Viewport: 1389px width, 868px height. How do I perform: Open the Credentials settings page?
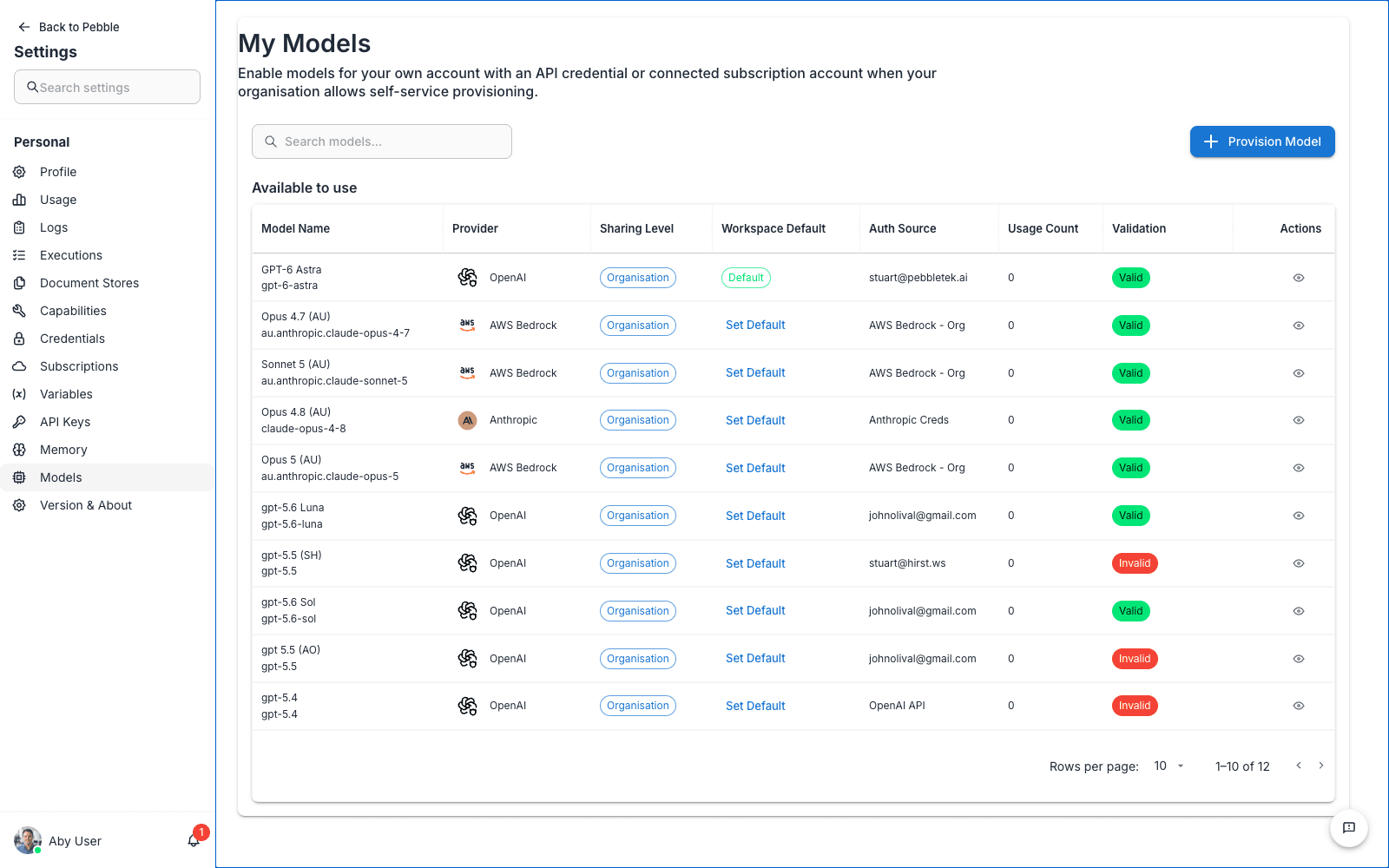(108, 339)
